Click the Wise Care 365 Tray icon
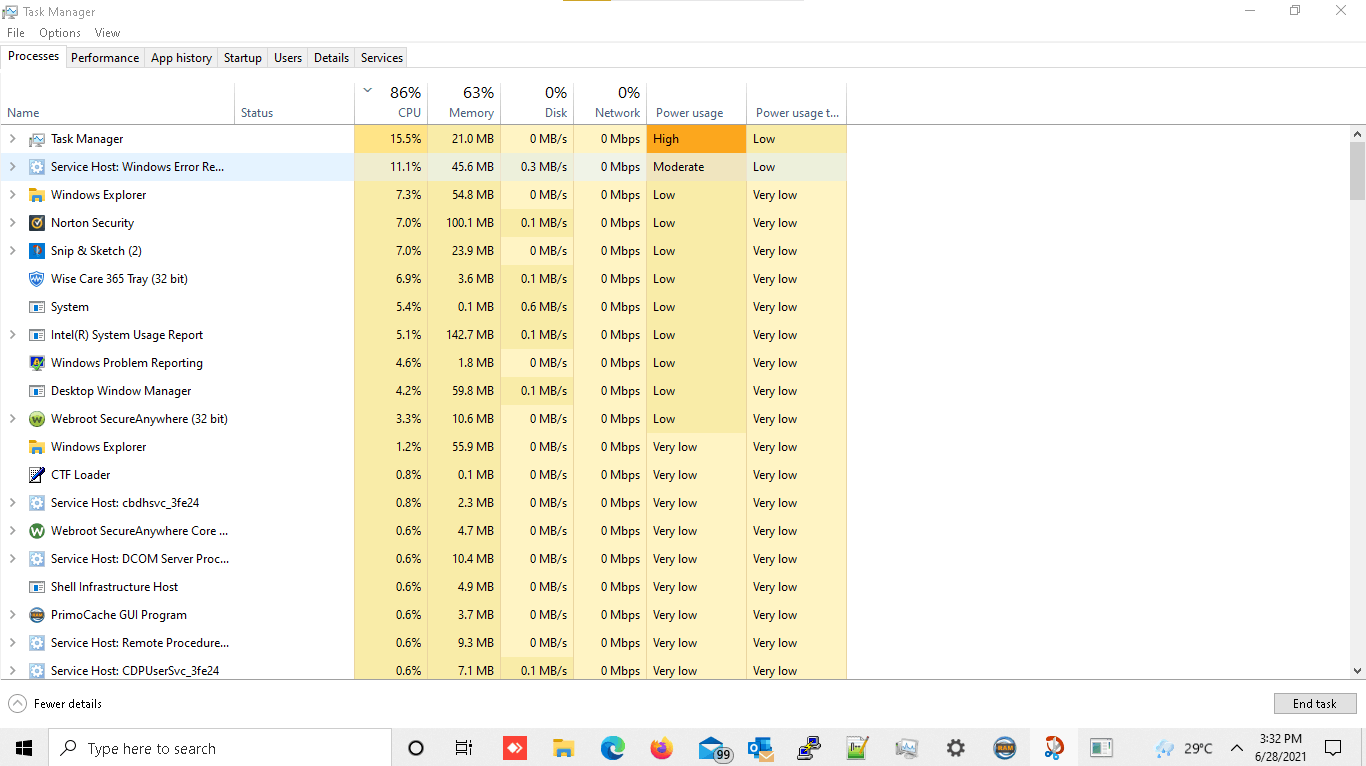The image size is (1366, 766). coord(37,279)
